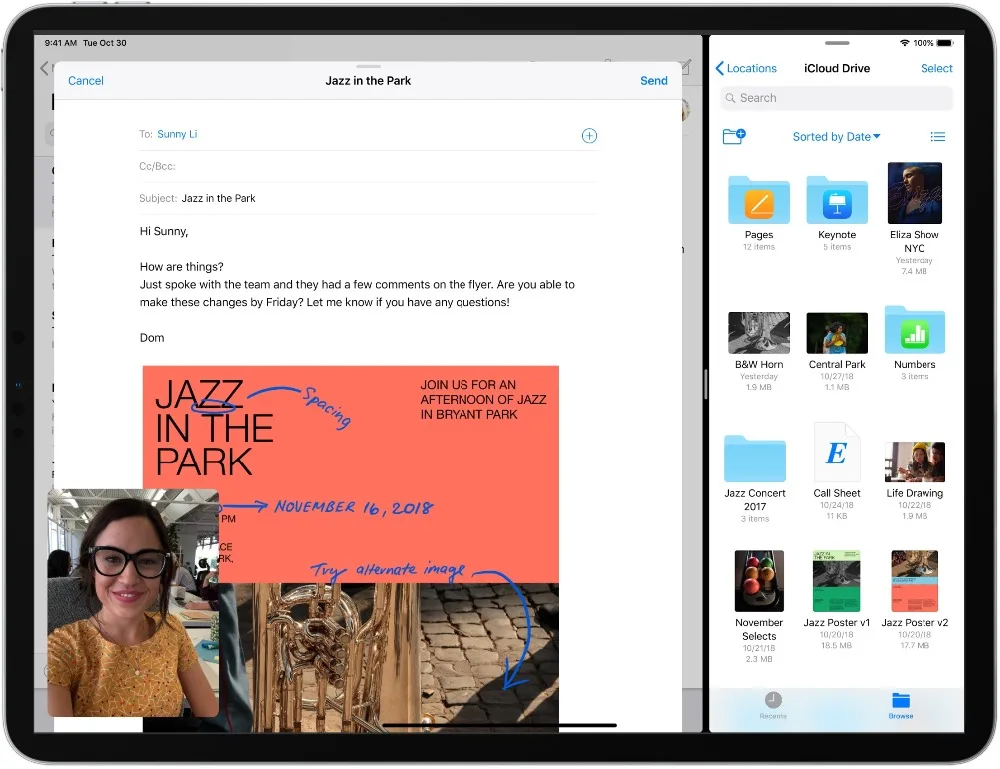Viewport: 1000px width, 769px height.
Task: Tap the Wi-Fi icon in status bar
Action: (x=904, y=43)
